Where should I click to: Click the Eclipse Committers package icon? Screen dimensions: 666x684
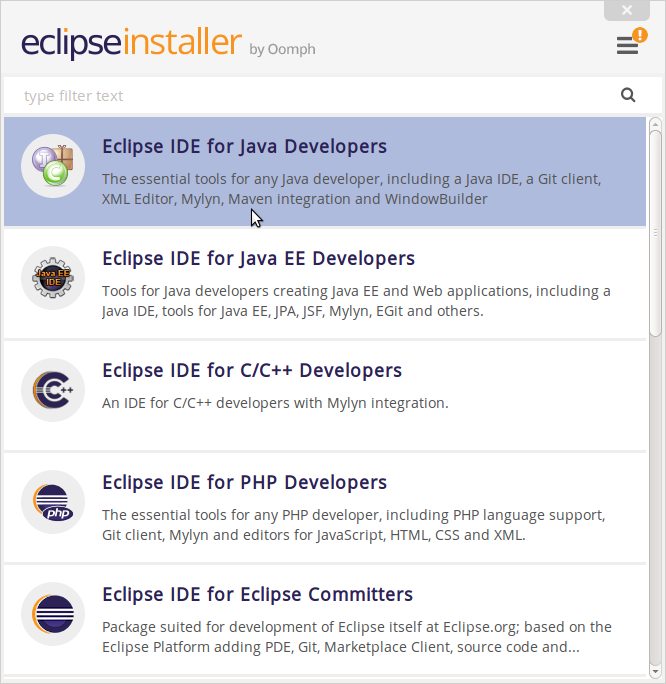click(x=53, y=614)
